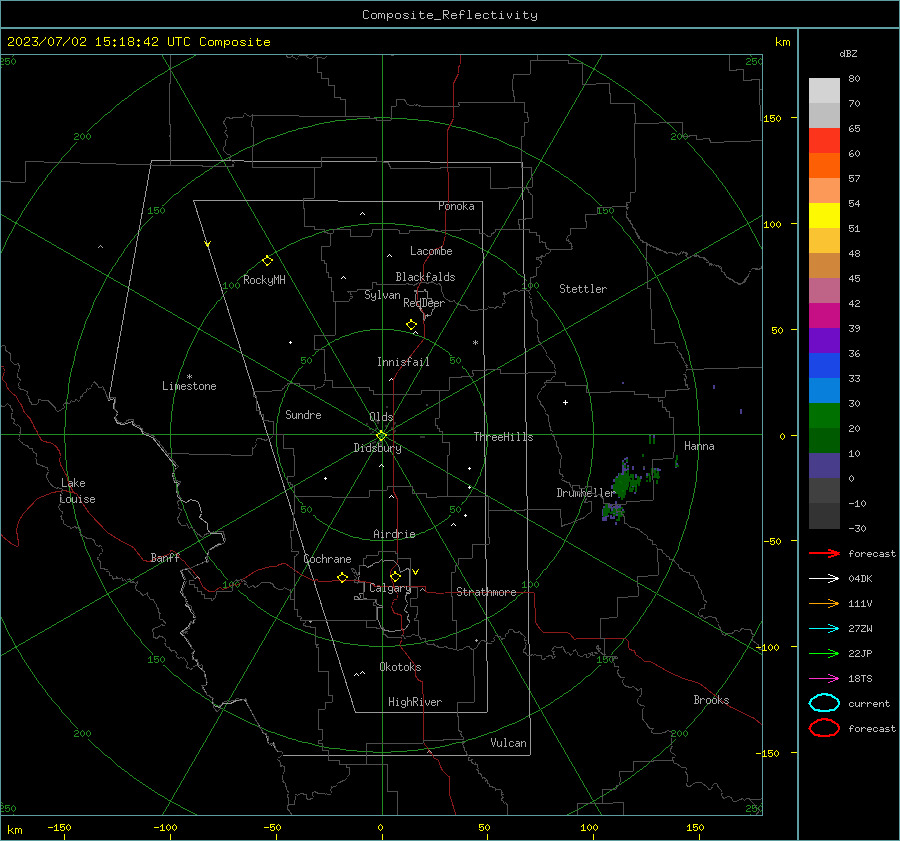
Task: Click the red forecast arrow in legend
Action: pos(824,553)
